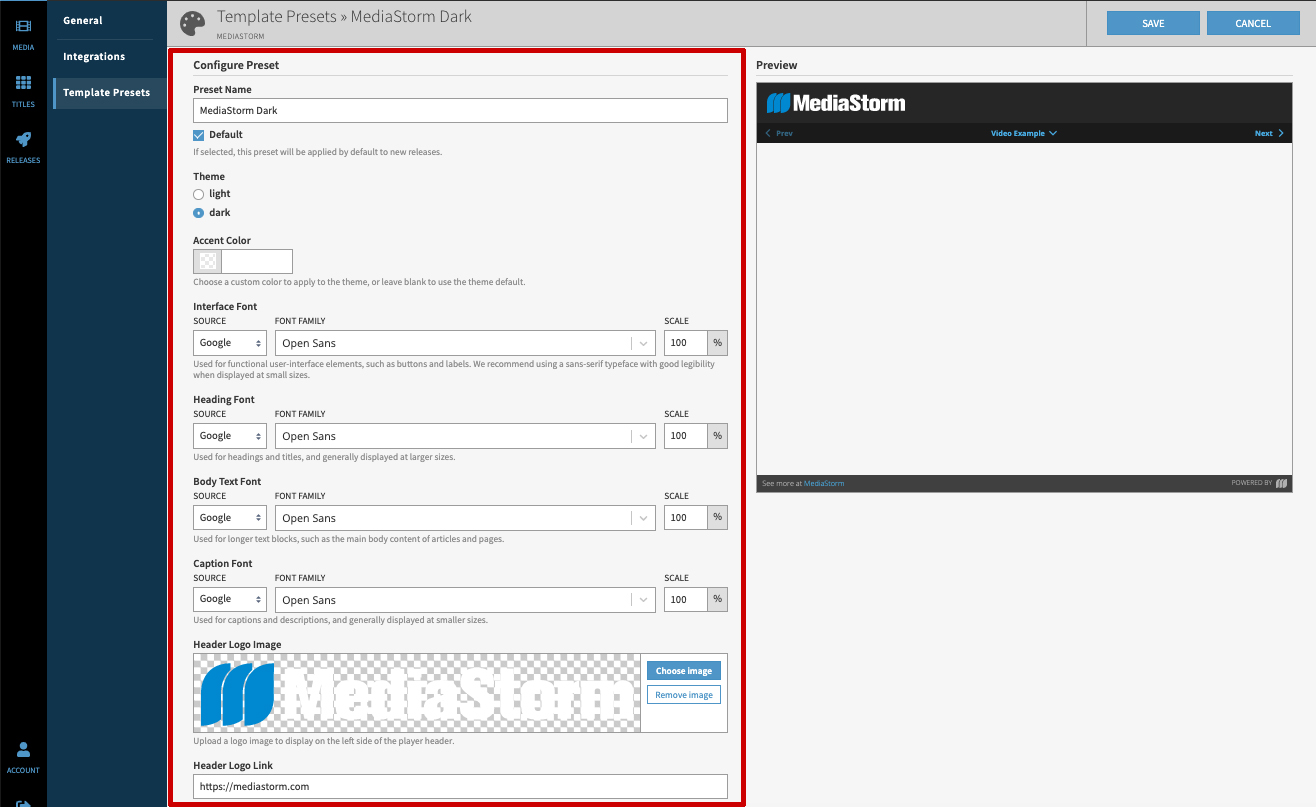This screenshot has height=807, width=1316.
Task: Expand the Heading Font family list
Action: point(643,435)
